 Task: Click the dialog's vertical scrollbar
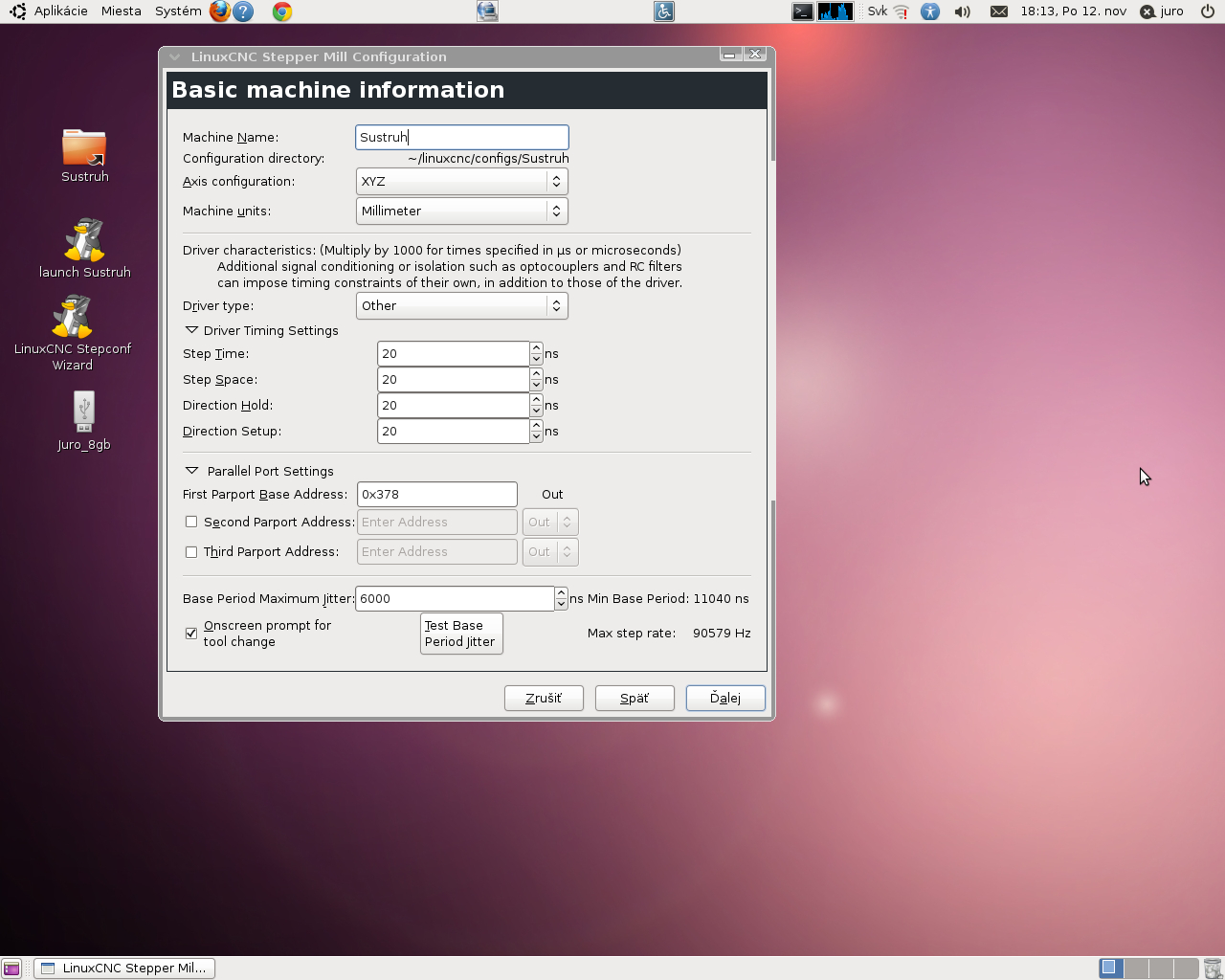click(x=771, y=383)
